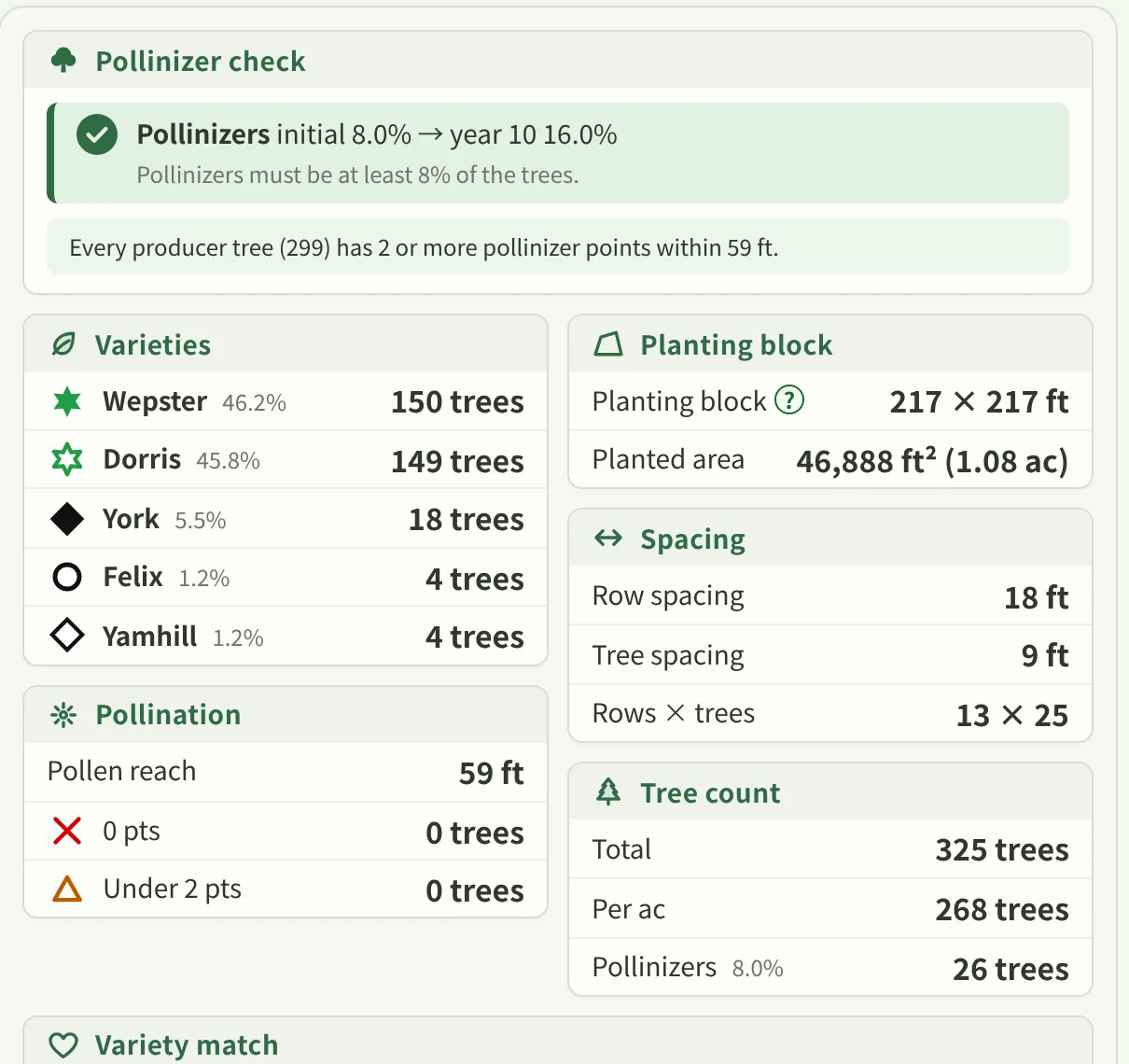Screen dimensions: 1129x1064
Task: Click the Dorris variety name
Action: coord(142,459)
